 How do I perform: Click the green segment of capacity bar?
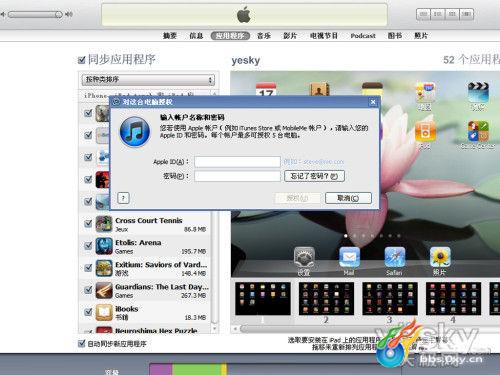pos(197,369)
